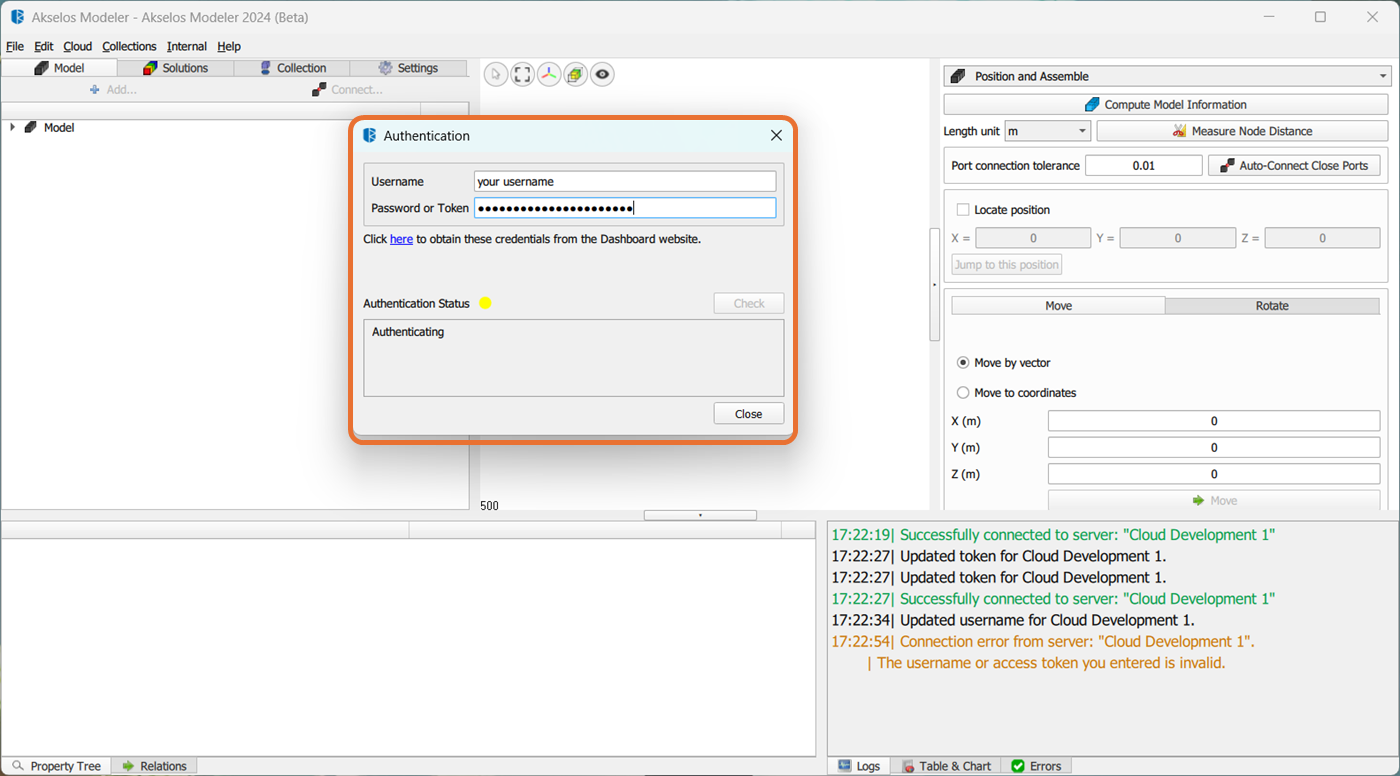Click the Jump to this position button
Screen dimensions: 1400x776
(1006, 264)
